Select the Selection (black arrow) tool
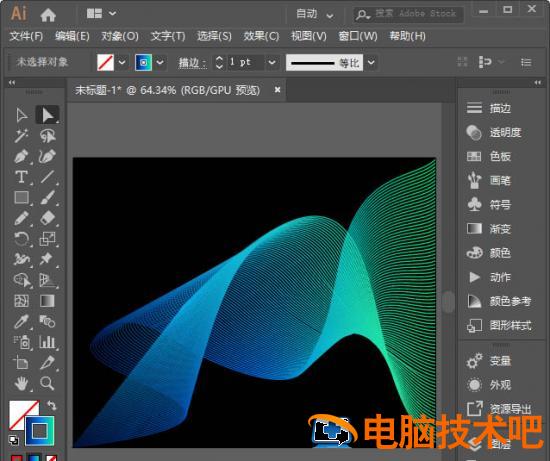The width and height of the screenshot is (550, 461). click(21, 115)
